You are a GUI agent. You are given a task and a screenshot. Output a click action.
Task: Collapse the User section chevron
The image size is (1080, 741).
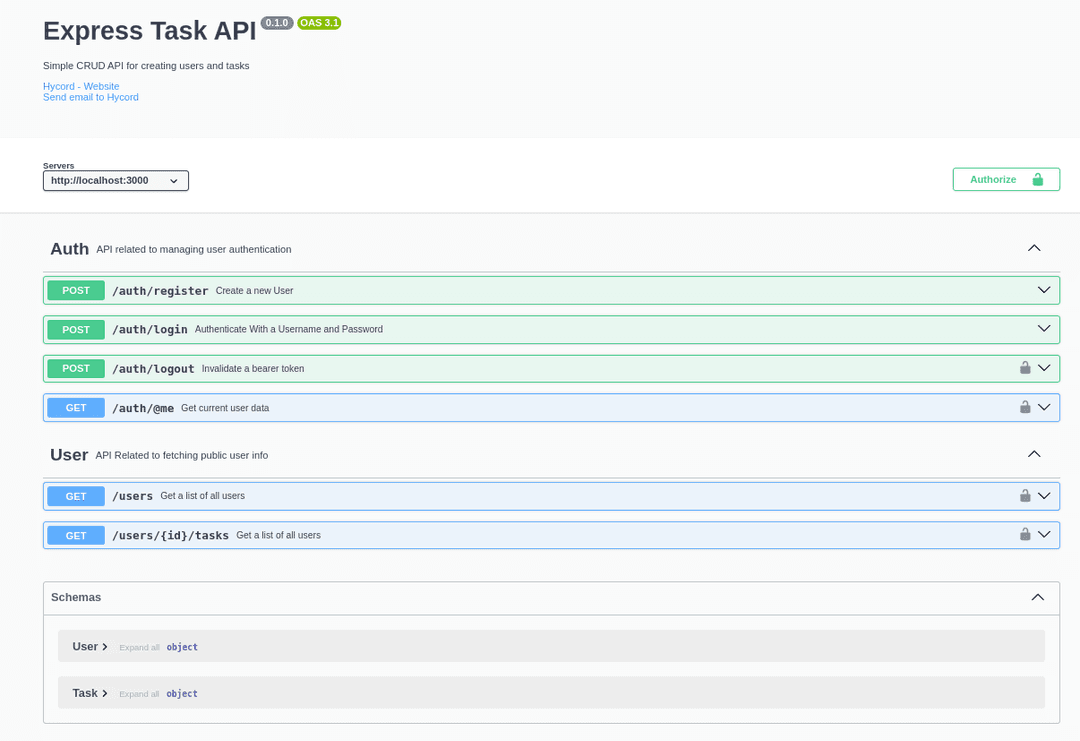click(x=1034, y=454)
